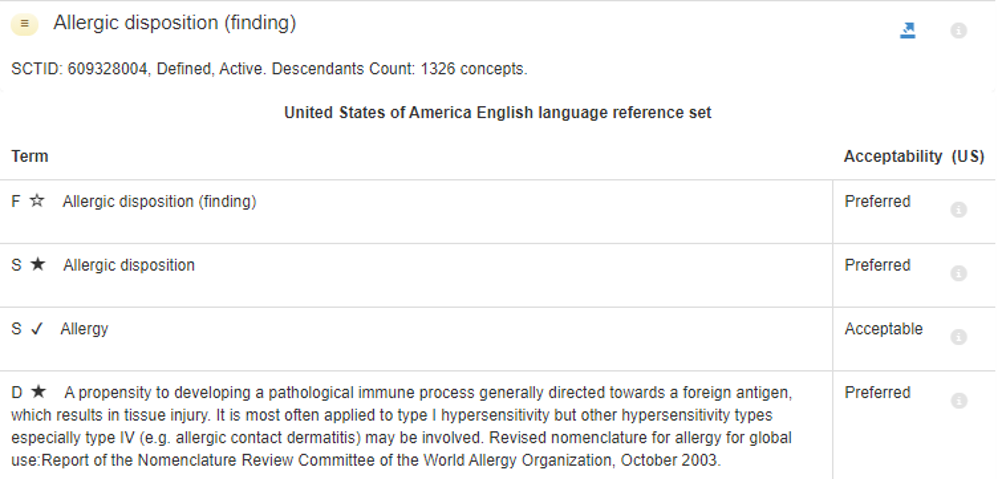Click info icon for the 'Allergic disposition (finding)' row
Screen dimensions: 998x480
[958, 210]
